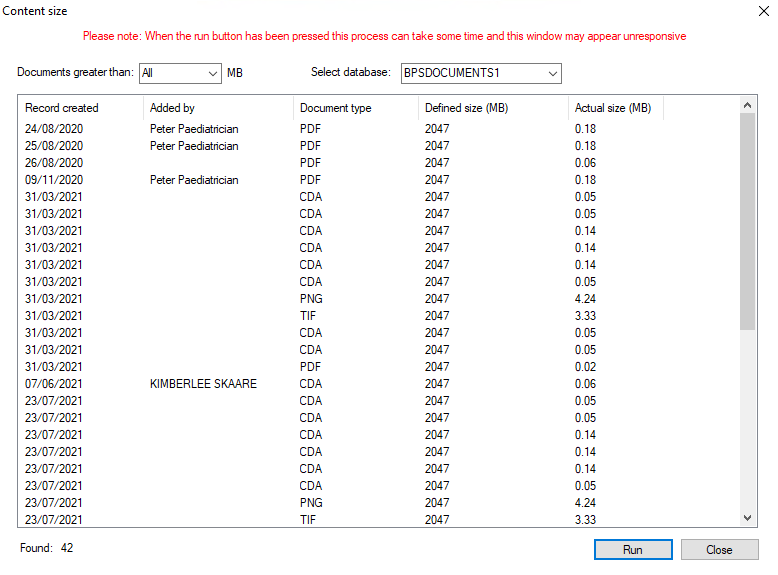Viewport: 778px width, 575px height.
Task: Click the scrollbar down arrow
Action: point(748,518)
